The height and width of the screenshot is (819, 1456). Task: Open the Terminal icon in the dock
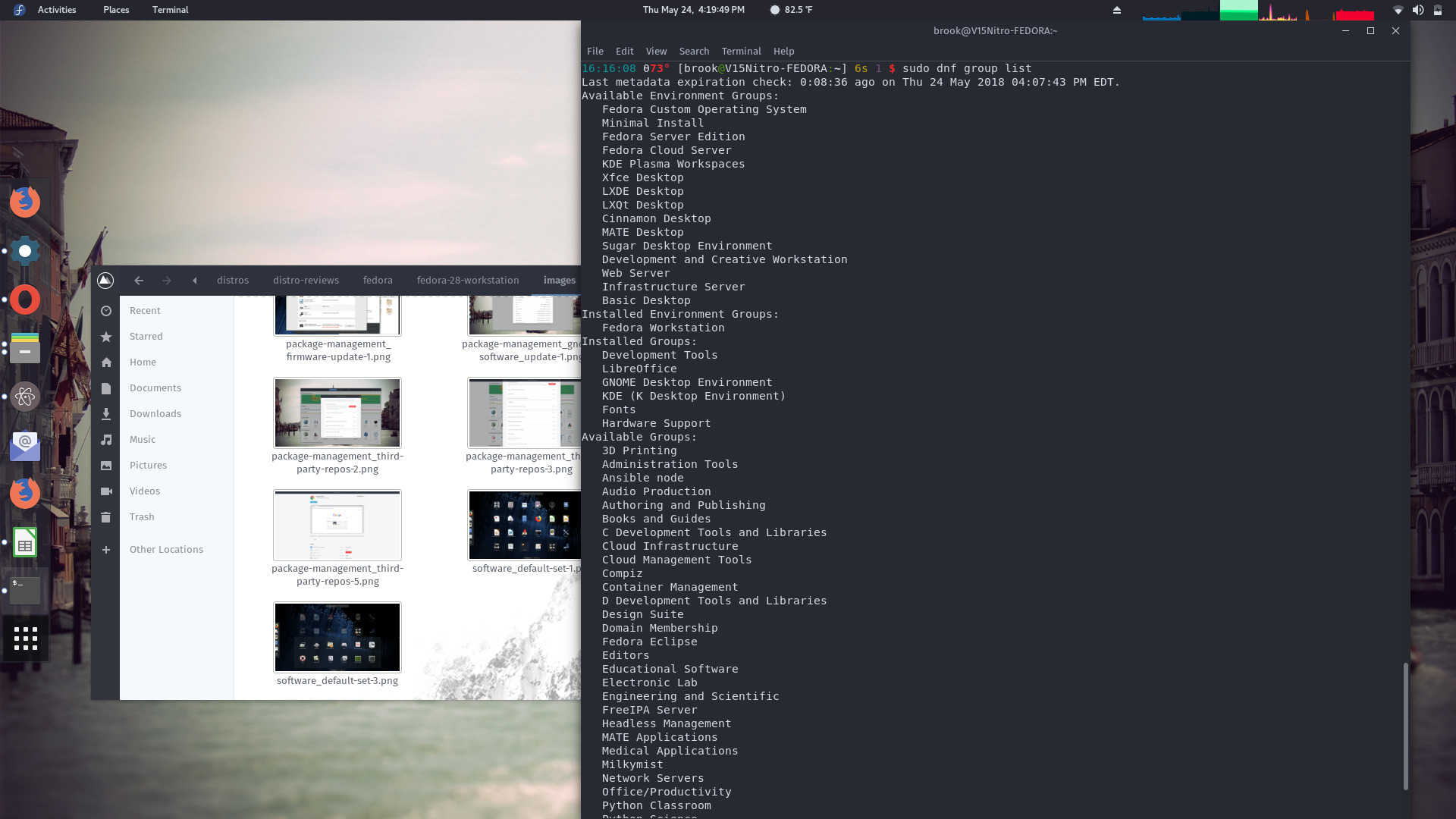coord(25,591)
